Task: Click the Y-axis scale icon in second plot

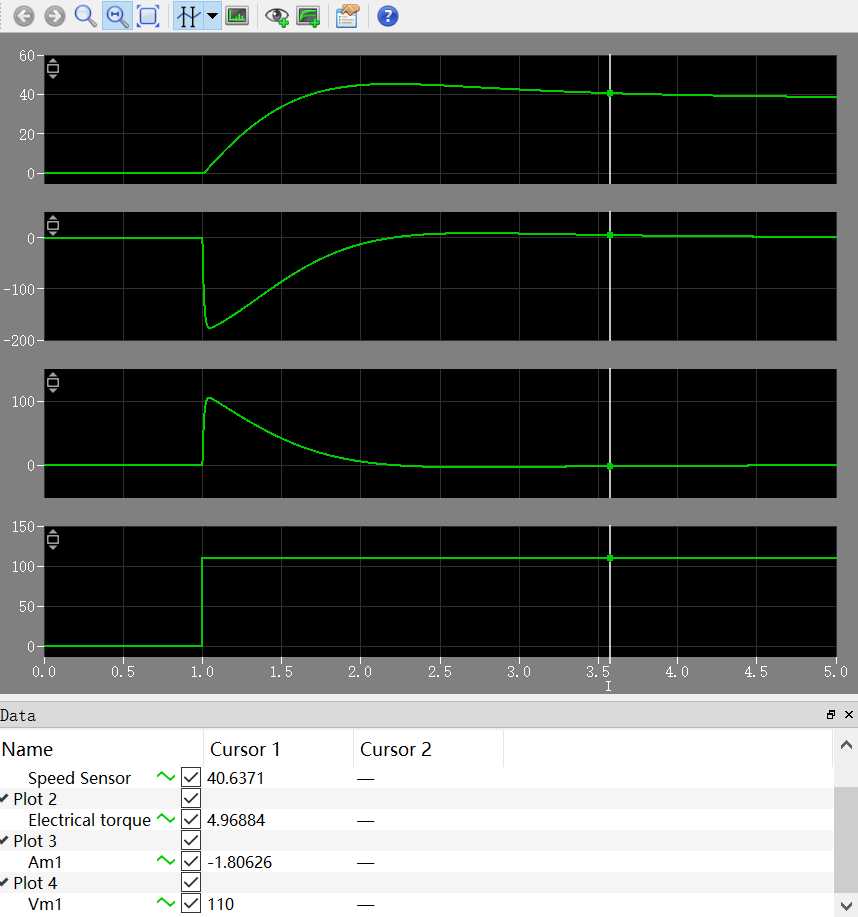Action: click(x=53, y=225)
